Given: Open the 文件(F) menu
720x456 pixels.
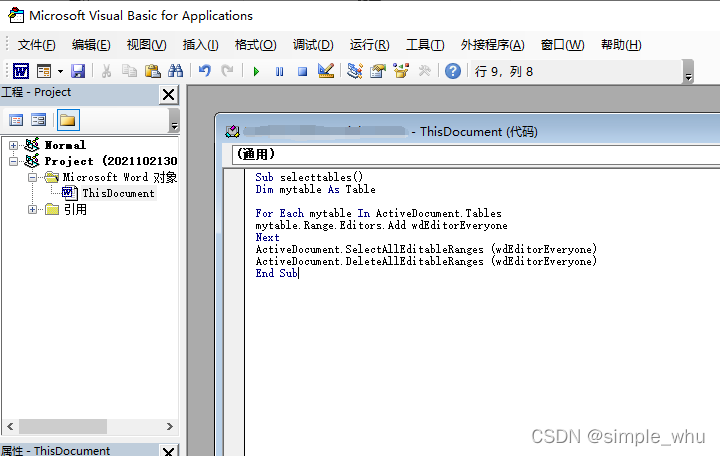Looking at the screenshot, I should [37, 45].
